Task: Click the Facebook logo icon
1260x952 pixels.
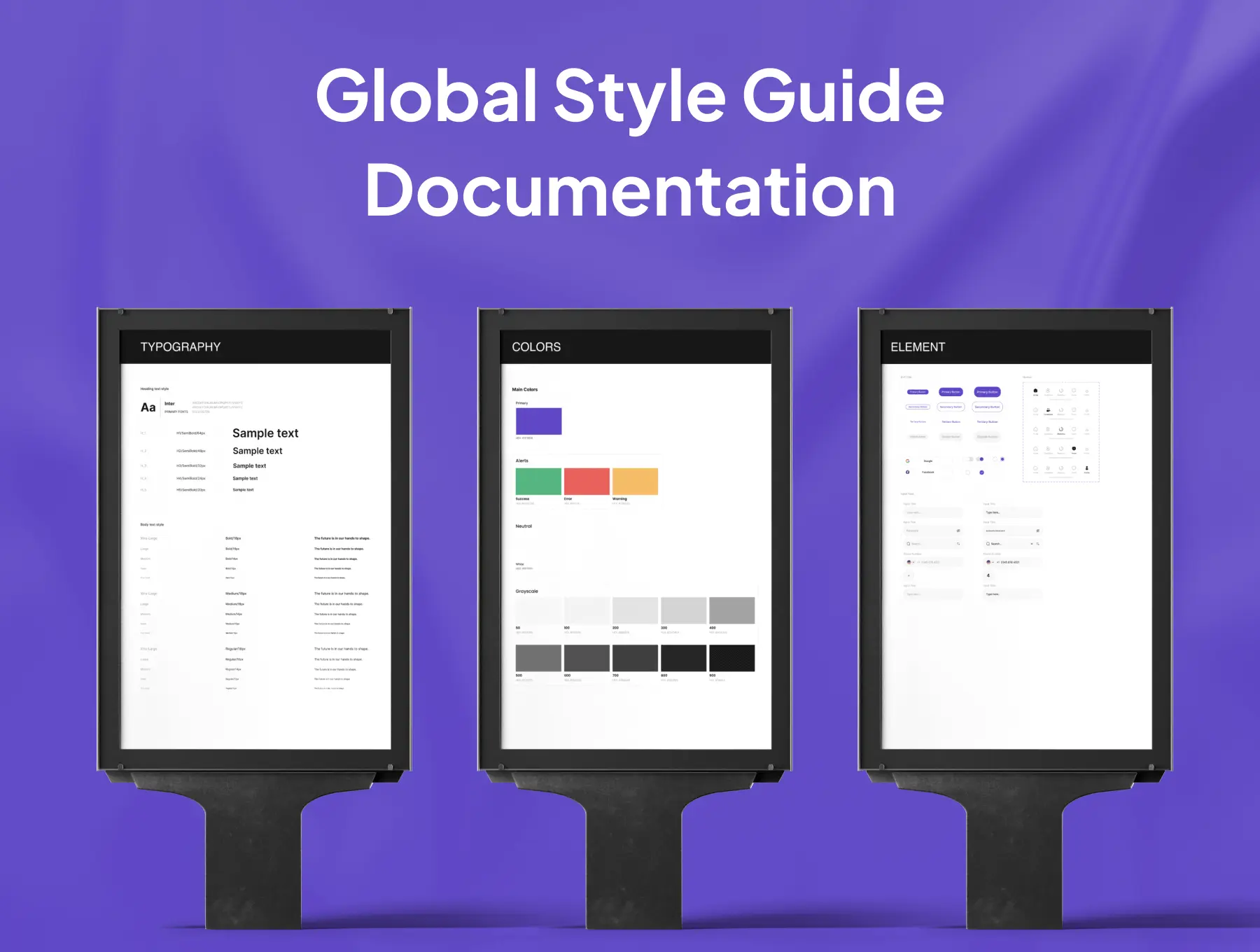Action: [907, 472]
